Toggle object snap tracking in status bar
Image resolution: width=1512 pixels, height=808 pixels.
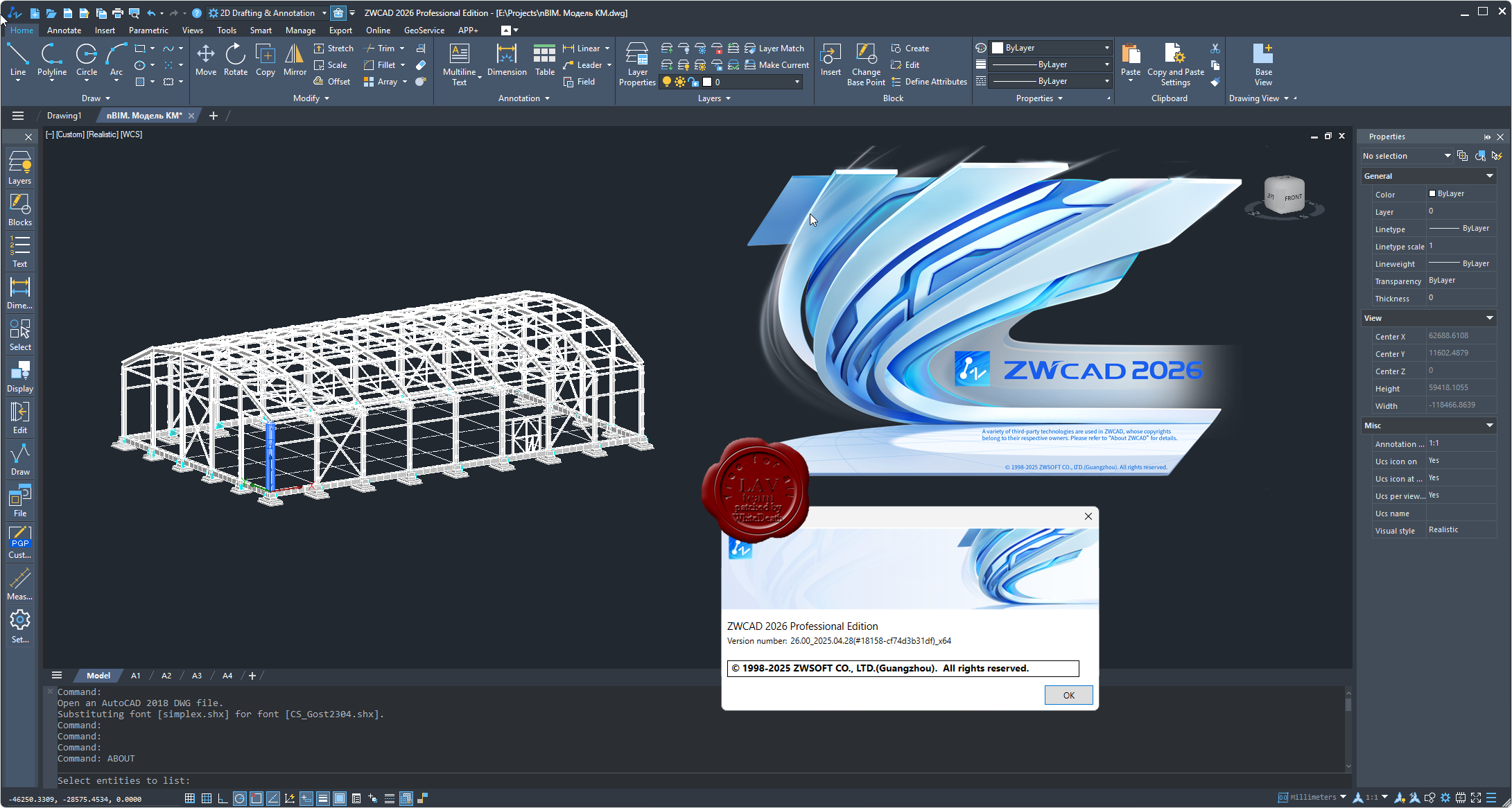(273, 798)
